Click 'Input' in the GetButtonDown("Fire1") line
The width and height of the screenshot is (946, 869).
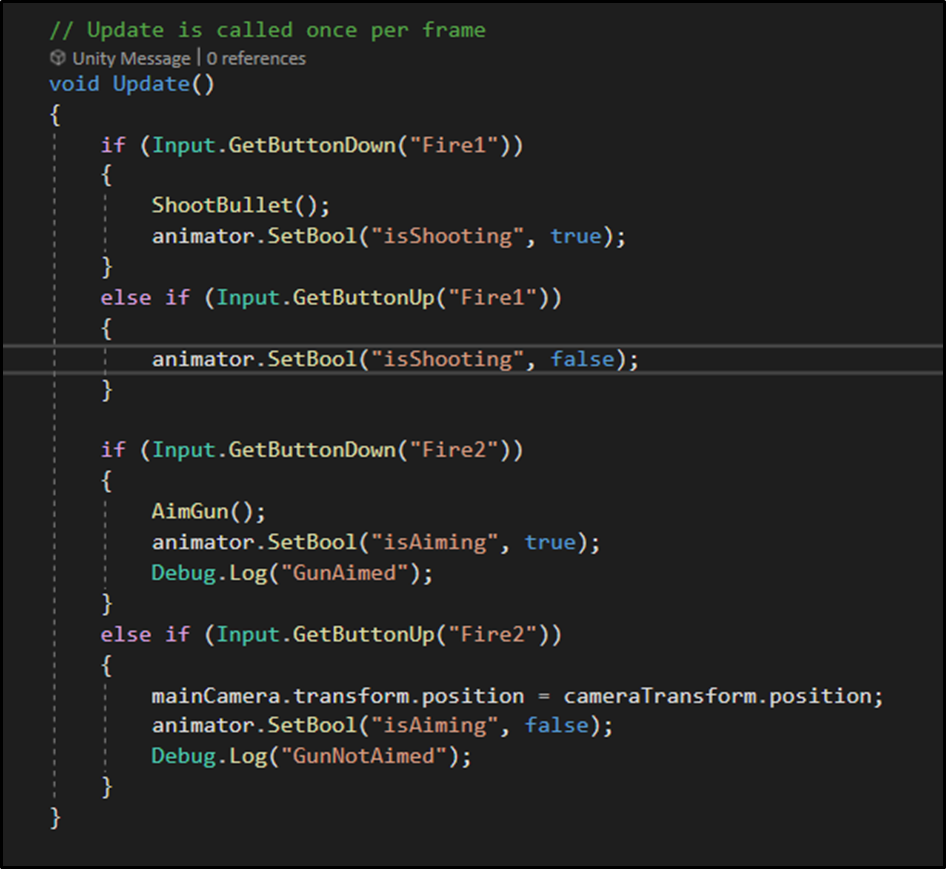(x=183, y=145)
